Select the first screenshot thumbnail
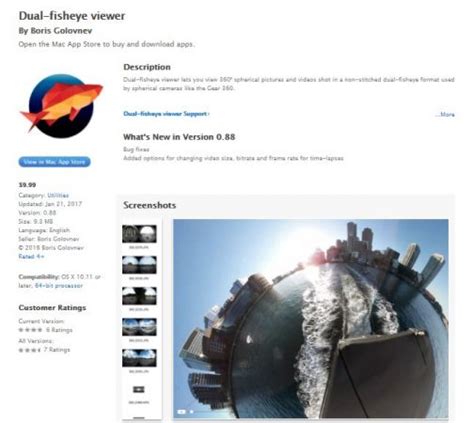The image size is (474, 423). point(139,234)
